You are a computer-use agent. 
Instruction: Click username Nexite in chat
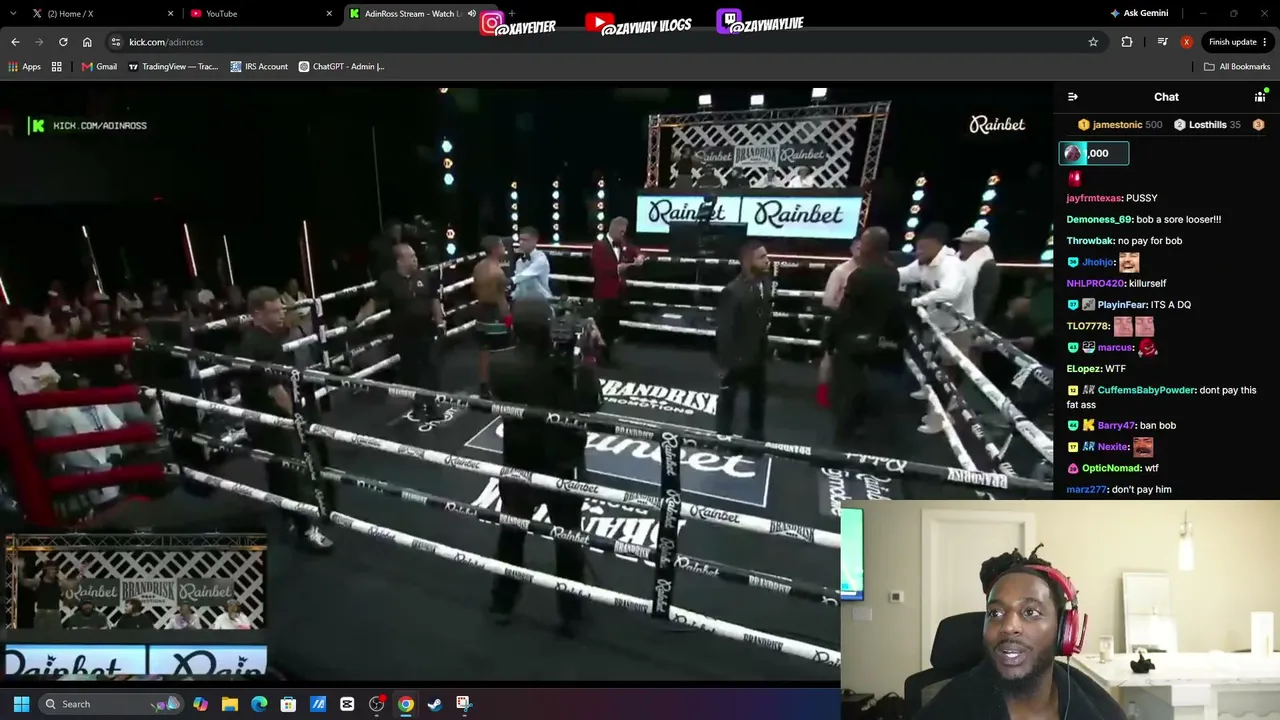pos(1113,447)
